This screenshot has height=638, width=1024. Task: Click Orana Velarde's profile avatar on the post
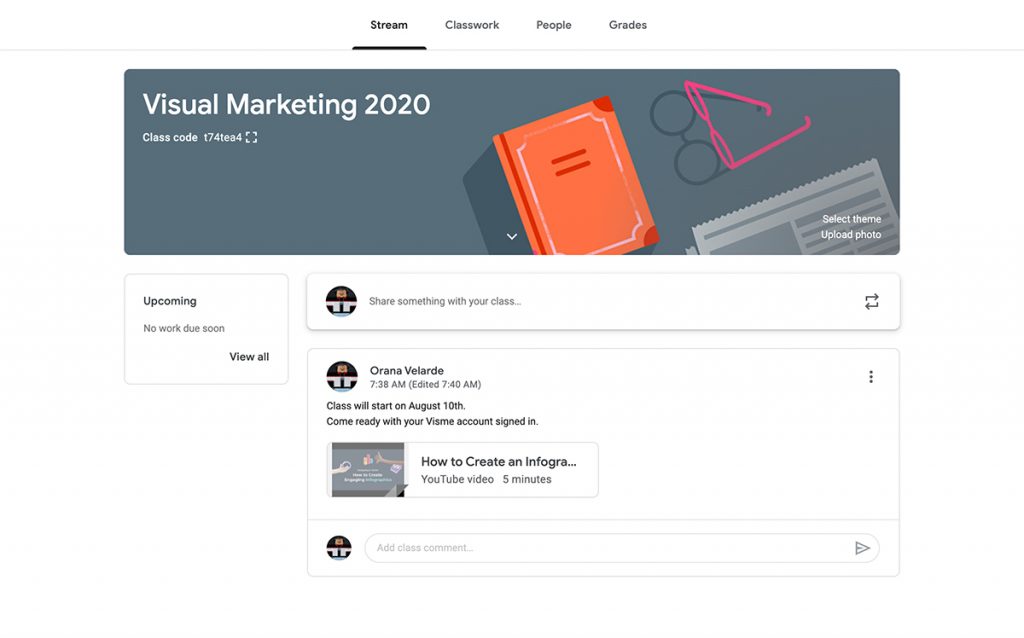[x=341, y=376]
